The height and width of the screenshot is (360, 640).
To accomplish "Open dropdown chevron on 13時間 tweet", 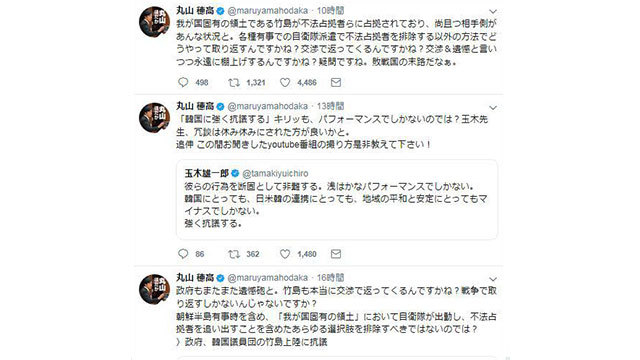I will coord(493,108).
